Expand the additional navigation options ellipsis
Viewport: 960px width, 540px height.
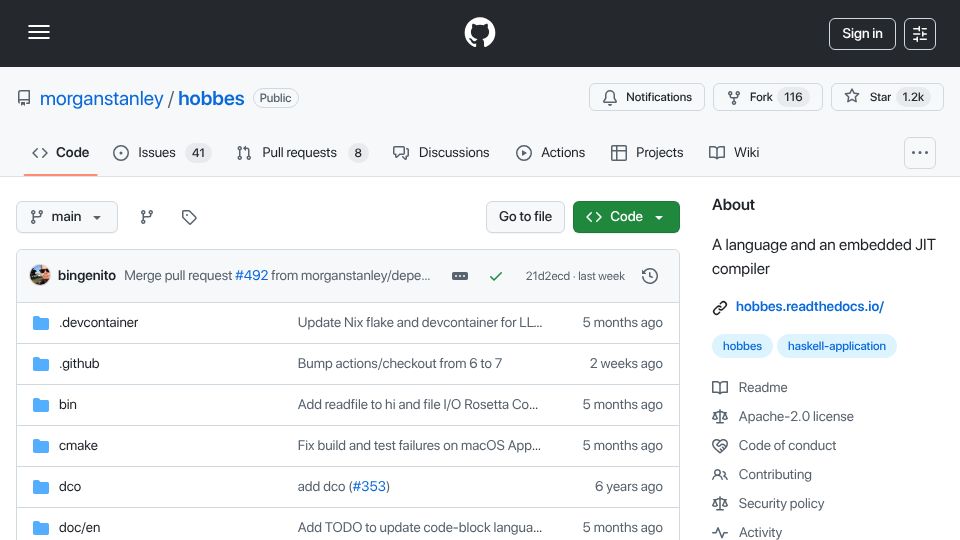click(920, 153)
